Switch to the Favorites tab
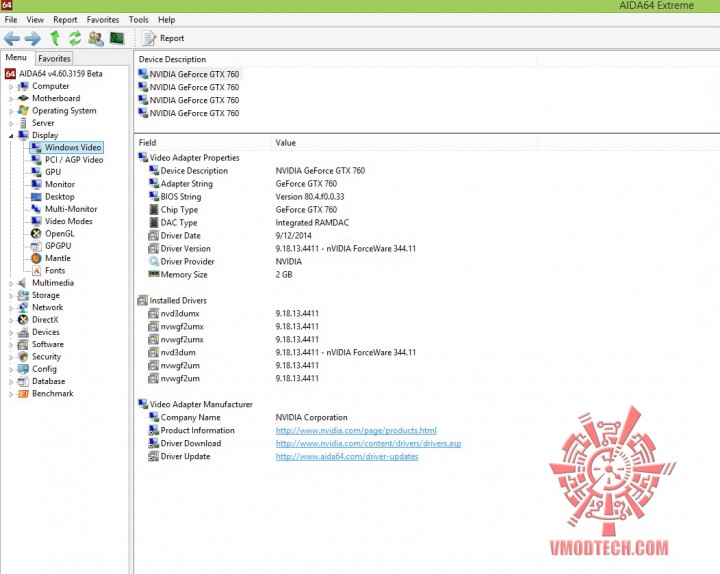The image size is (720, 574). pos(54,58)
